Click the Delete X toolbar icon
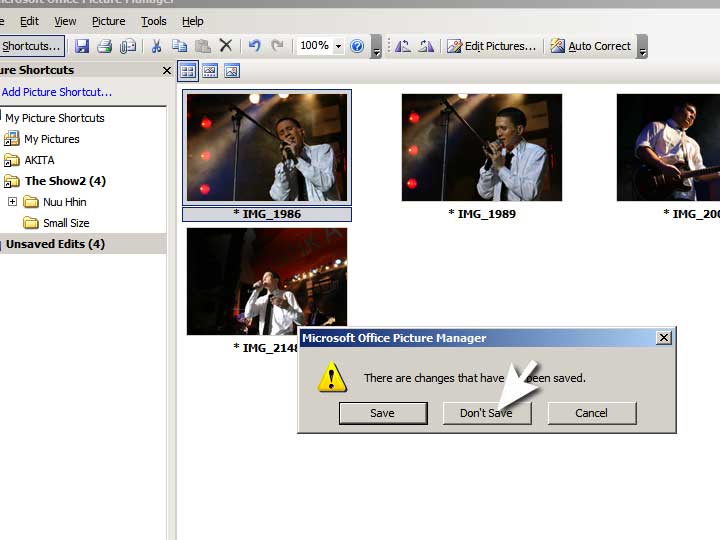The width and height of the screenshot is (720, 540). coord(226,46)
